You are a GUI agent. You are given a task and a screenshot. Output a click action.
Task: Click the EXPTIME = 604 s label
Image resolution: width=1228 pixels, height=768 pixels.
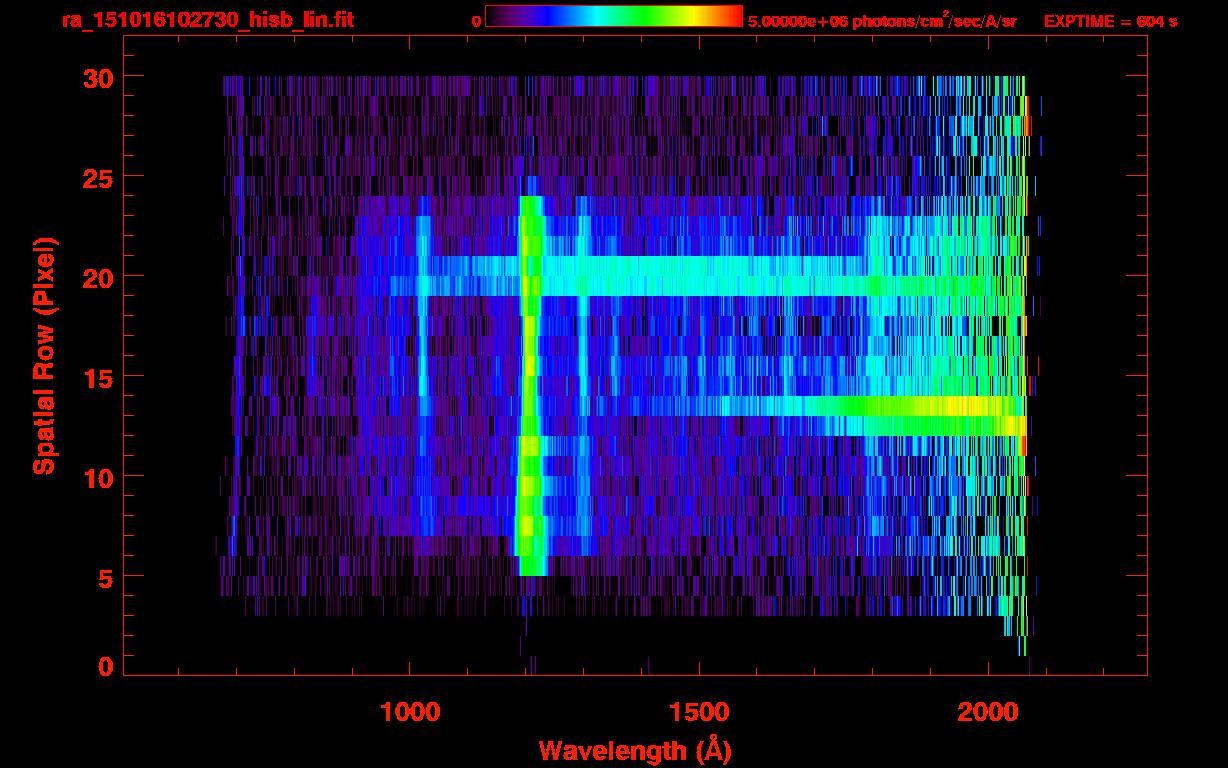tap(1110, 21)
